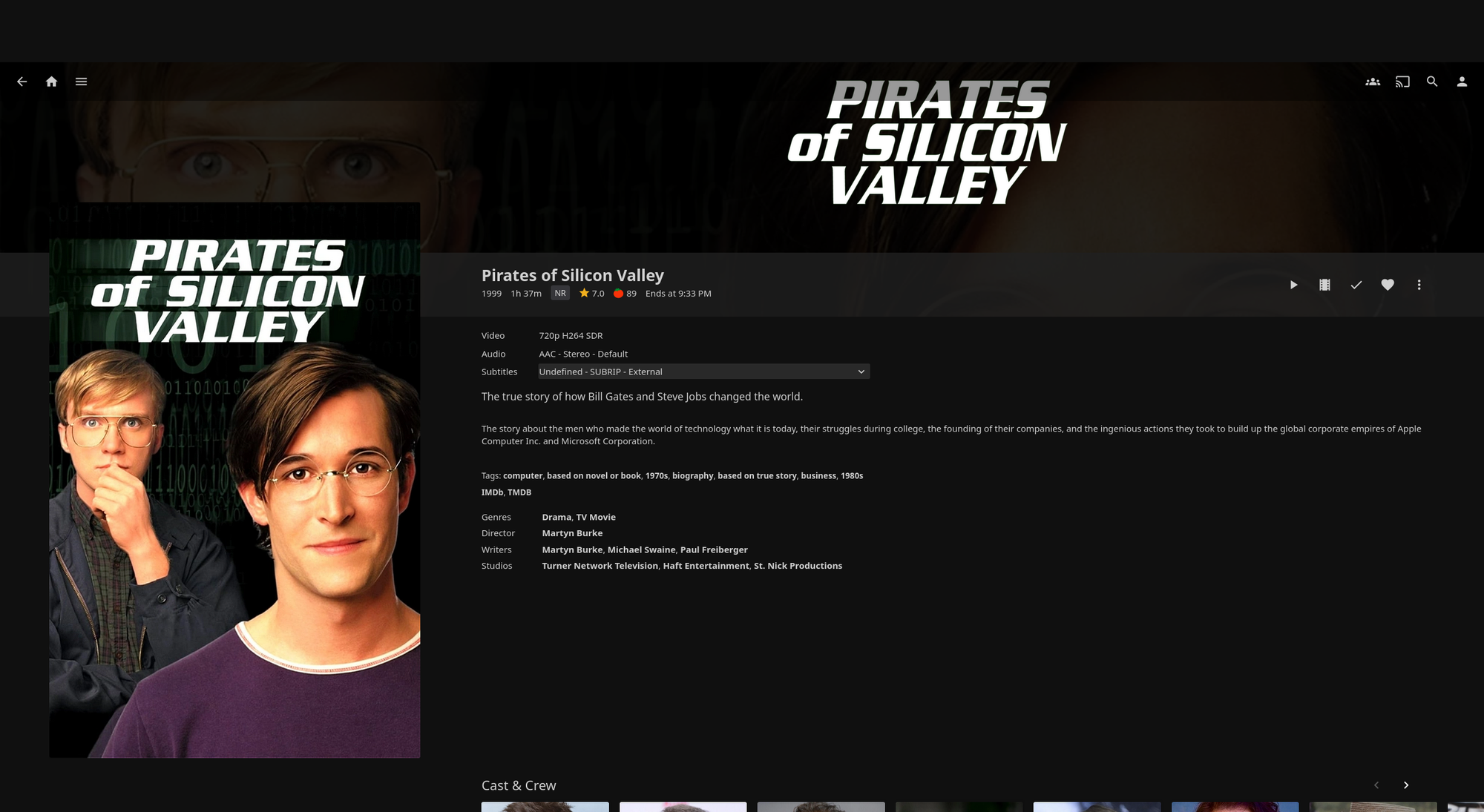1484x812 pixels.
Task: Open the IMDb external link
Action: tap(492, 492)
